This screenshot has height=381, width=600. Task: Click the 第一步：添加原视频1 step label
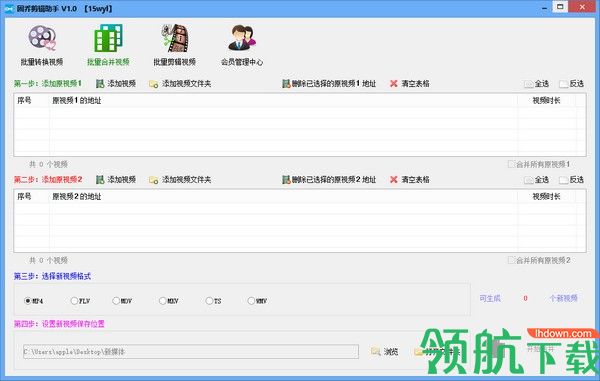(x=48, y=83)
